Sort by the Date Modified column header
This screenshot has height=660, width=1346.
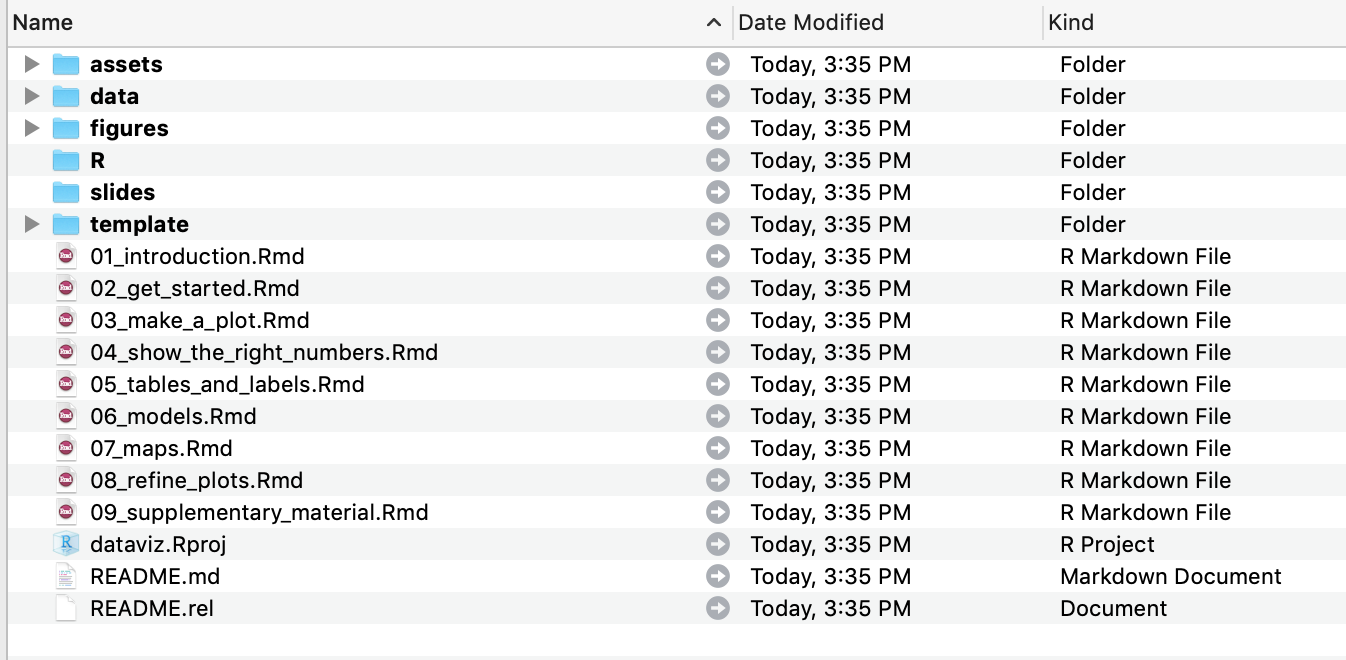point(811,22)
